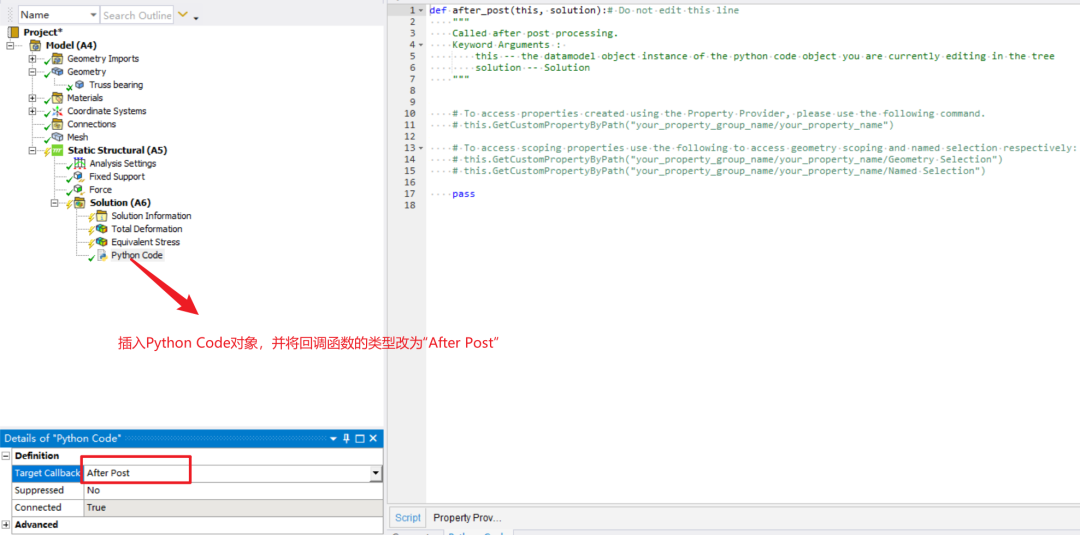Viewport: 1080px width, 535px height.
Task: Click the Project book icon
Action: (x=14, y=32)
